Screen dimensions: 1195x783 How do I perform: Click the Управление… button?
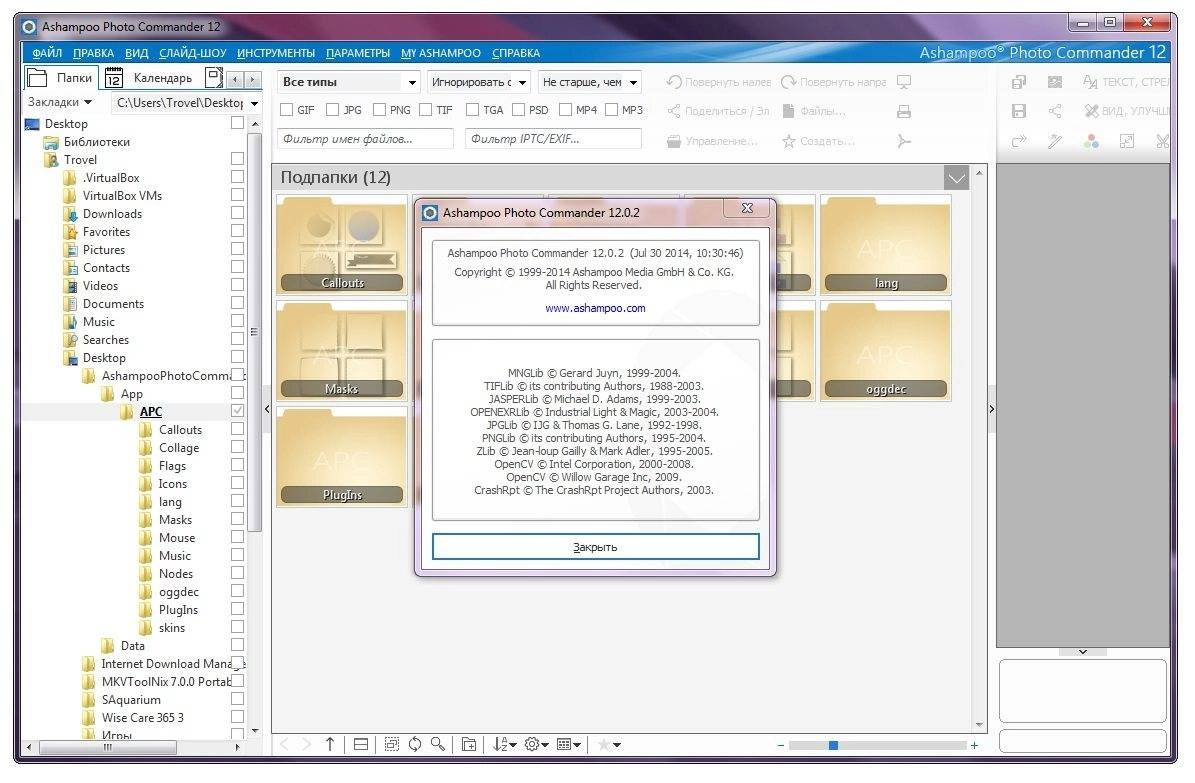713,141
